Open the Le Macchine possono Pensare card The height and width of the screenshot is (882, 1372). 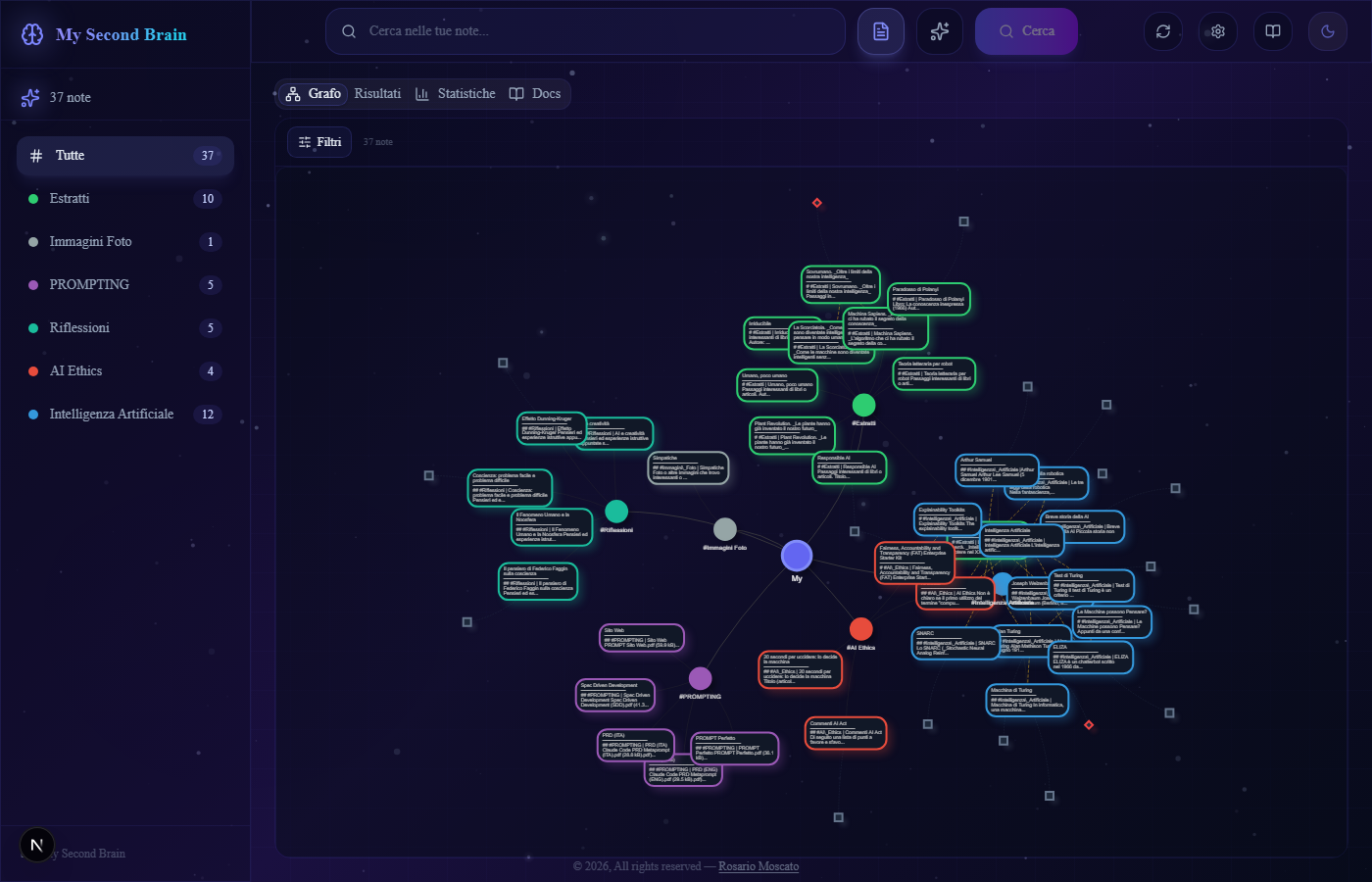[1112, 622]
